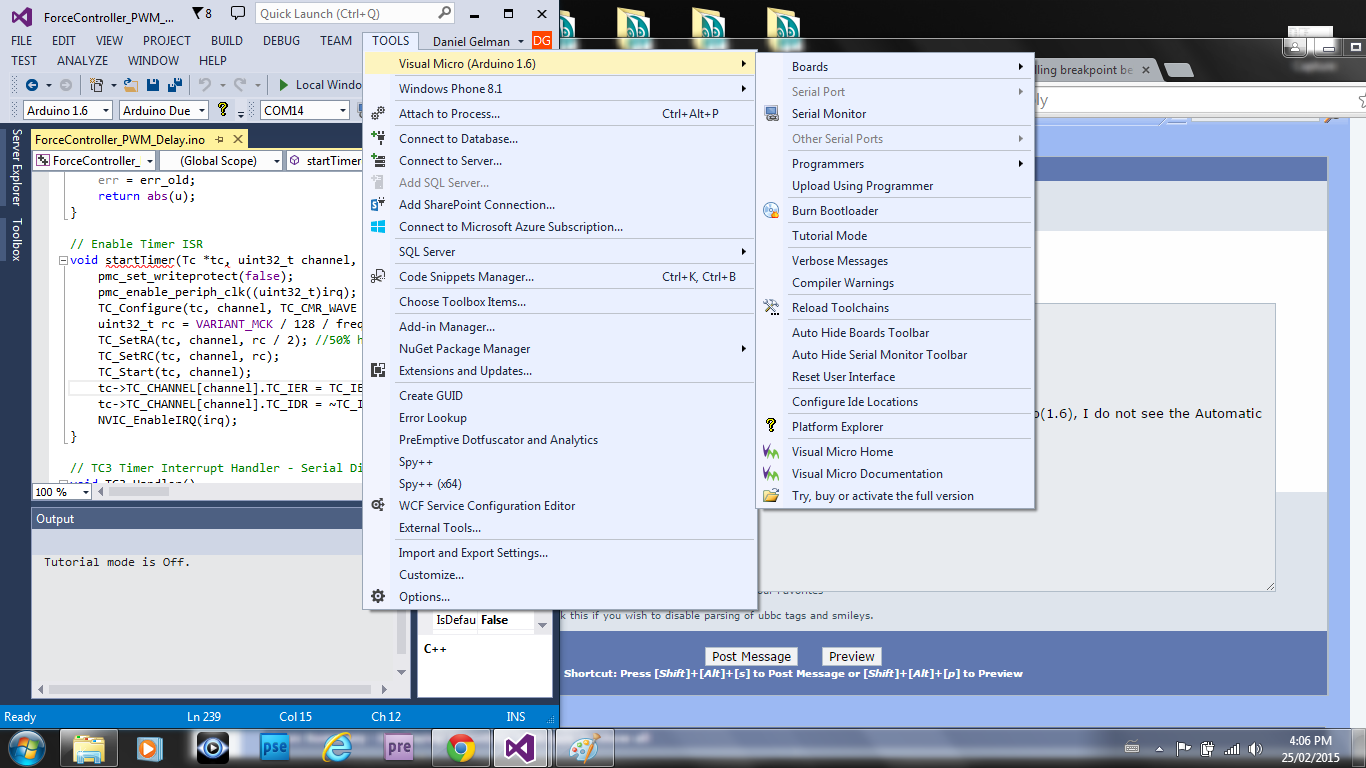This screenshot has width=1366, height=768.
Task: Click the SharePoint Connection icon
Action: [x=378, y=205]
